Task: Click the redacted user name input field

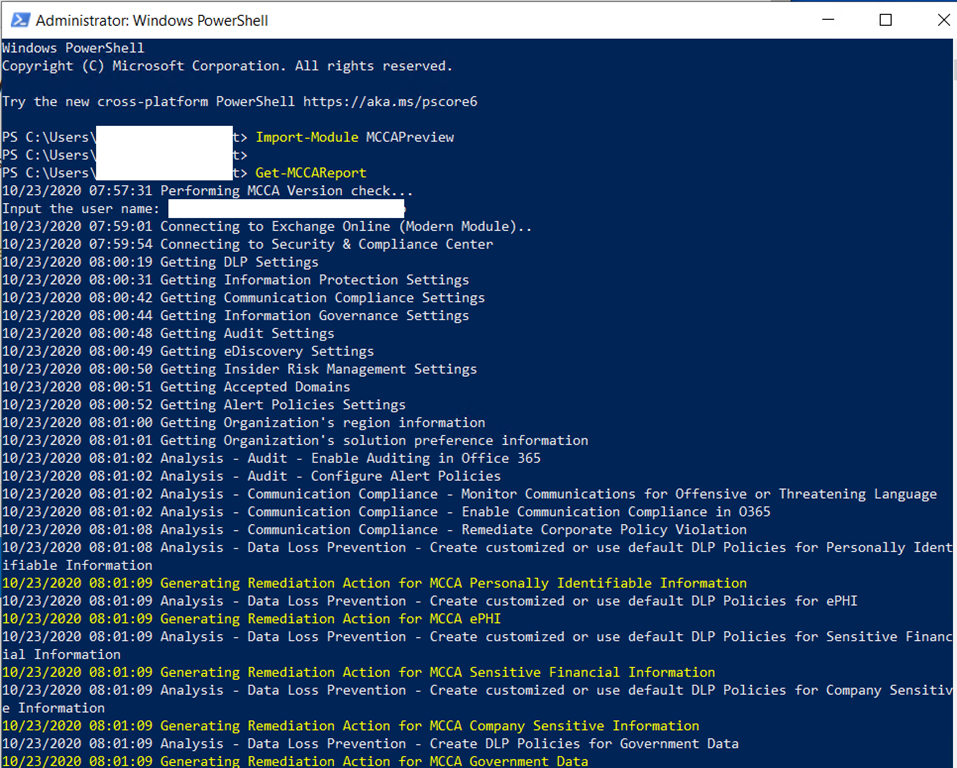Action: (285, 209)
